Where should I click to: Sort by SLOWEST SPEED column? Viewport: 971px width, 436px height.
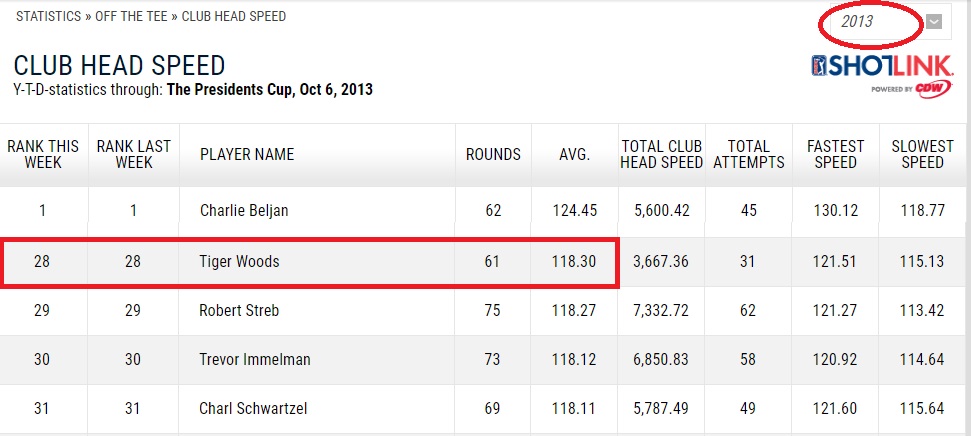pyautogui.click(x=922, y=154)
